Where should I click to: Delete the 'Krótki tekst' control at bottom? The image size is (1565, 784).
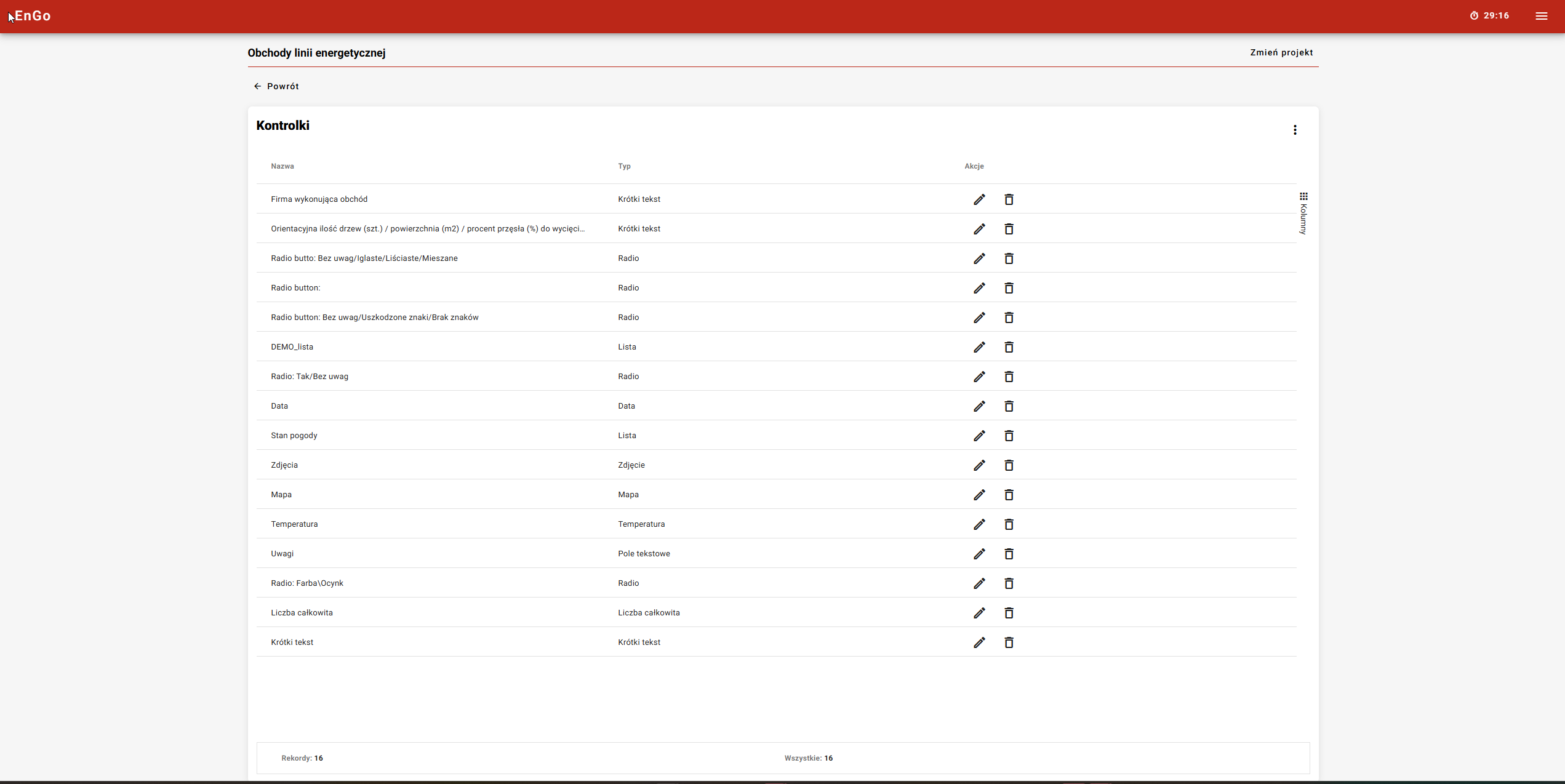click(x=1009, y=642)
